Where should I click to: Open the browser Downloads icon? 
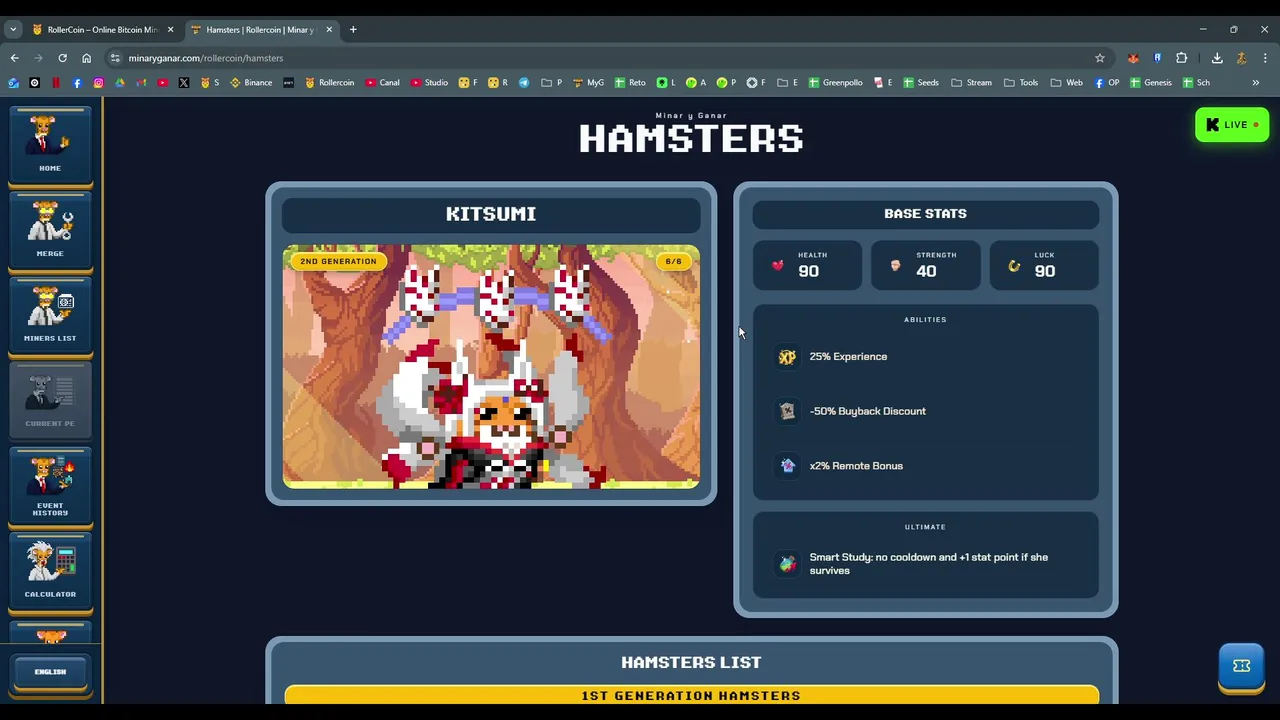coord(1217,58)
